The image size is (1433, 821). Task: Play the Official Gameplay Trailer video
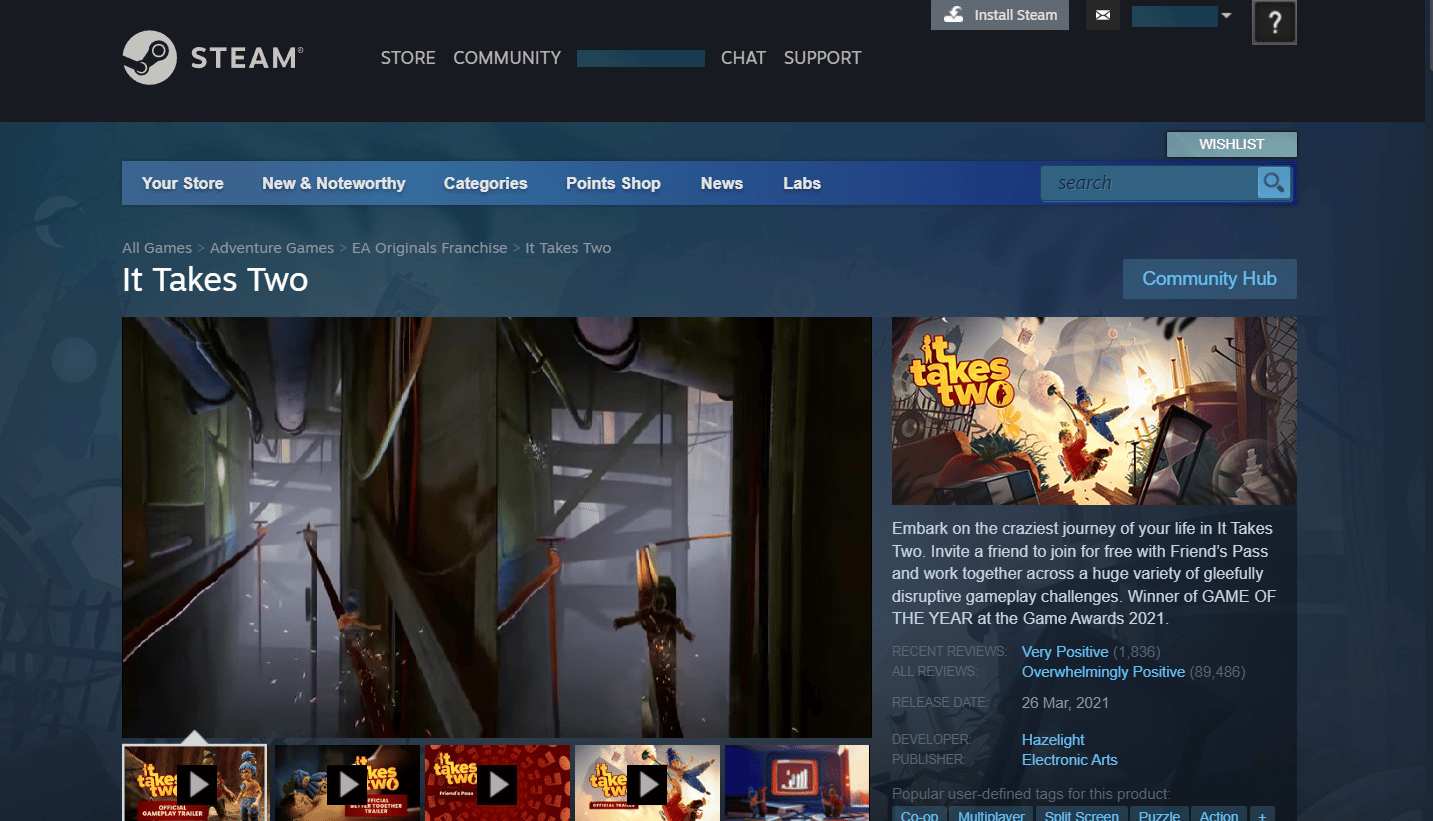(x=196, y=783)
